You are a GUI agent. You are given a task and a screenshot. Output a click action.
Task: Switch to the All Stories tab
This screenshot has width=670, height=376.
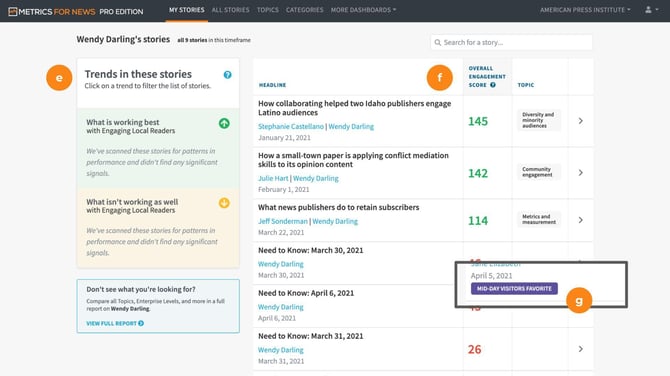(x=231, y=10)
